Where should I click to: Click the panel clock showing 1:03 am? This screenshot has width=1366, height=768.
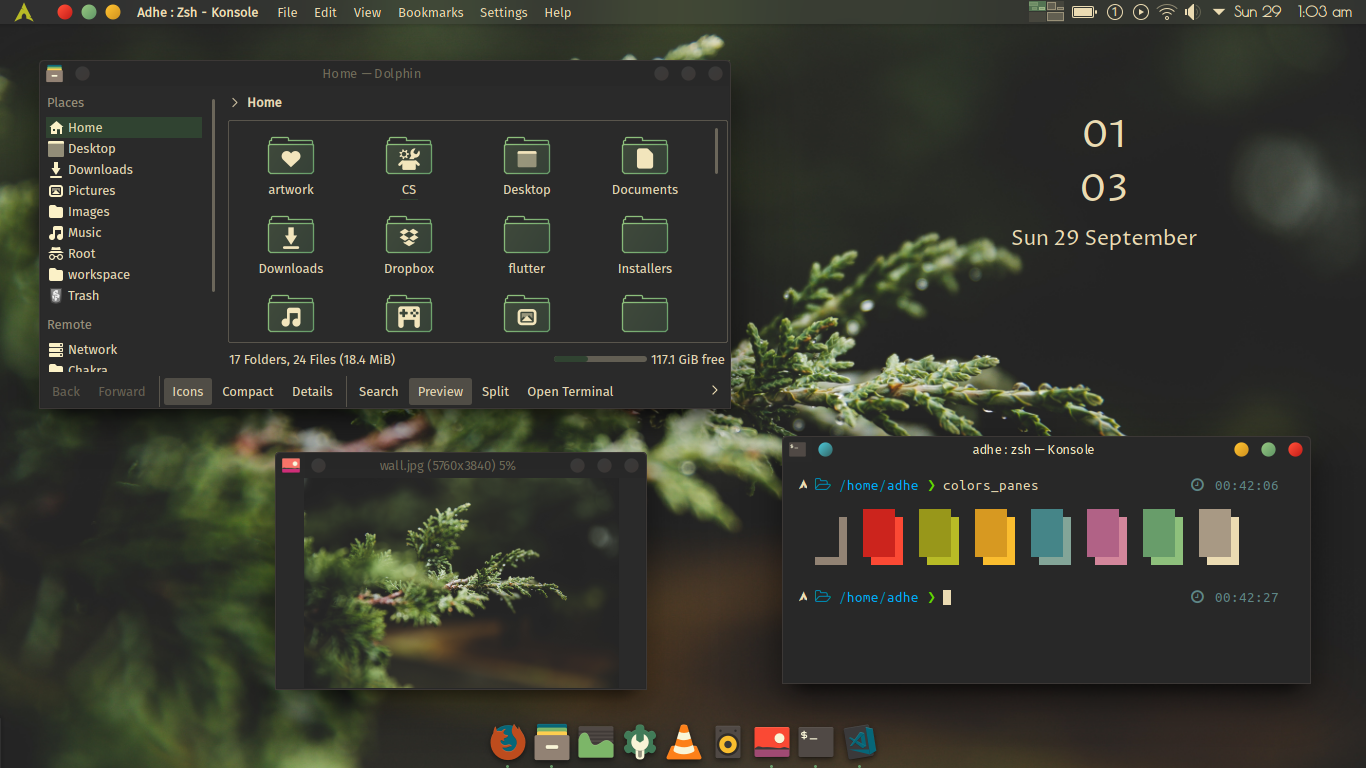[x=1324, y=12]
